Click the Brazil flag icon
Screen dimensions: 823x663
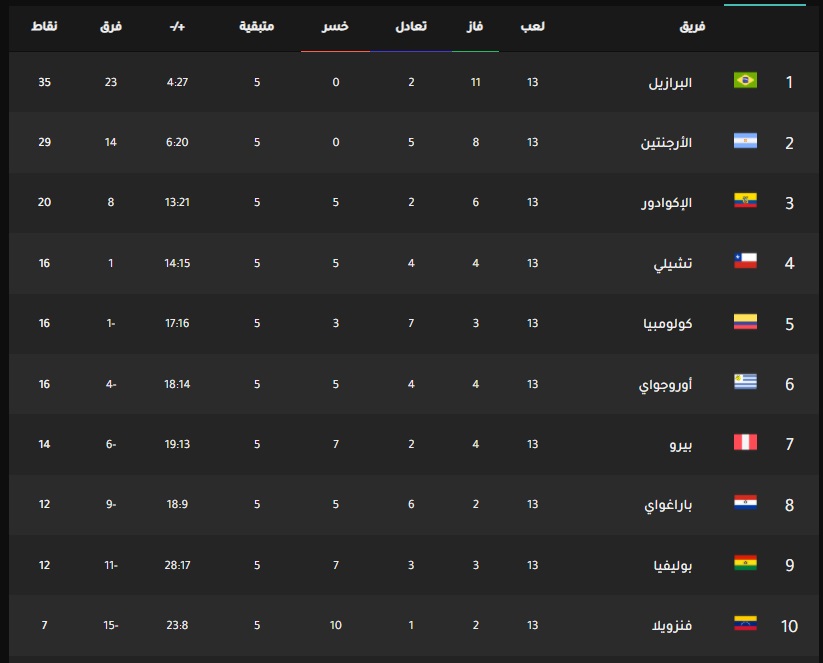[745, 80]
